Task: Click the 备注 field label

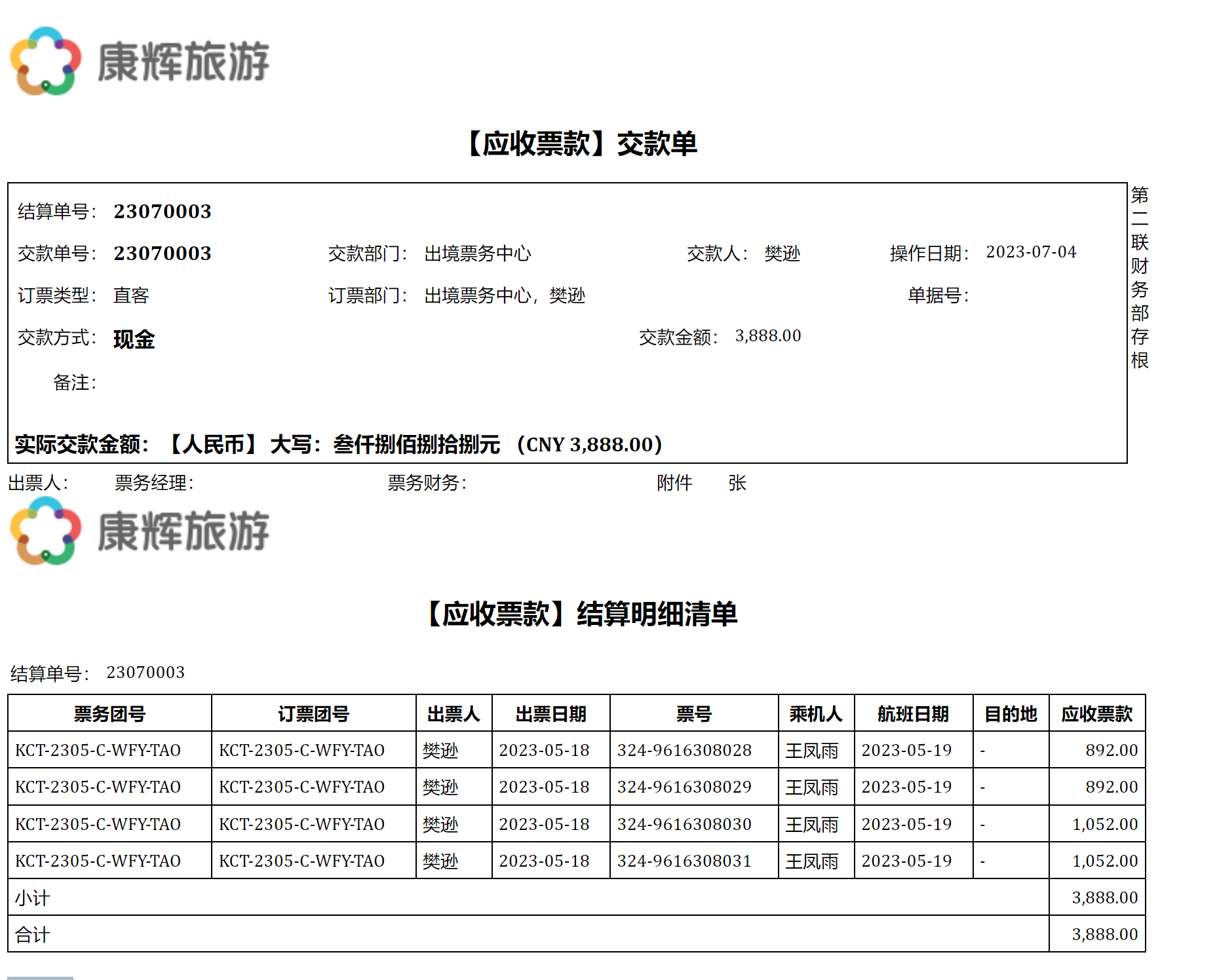Action: coord(74,383)
